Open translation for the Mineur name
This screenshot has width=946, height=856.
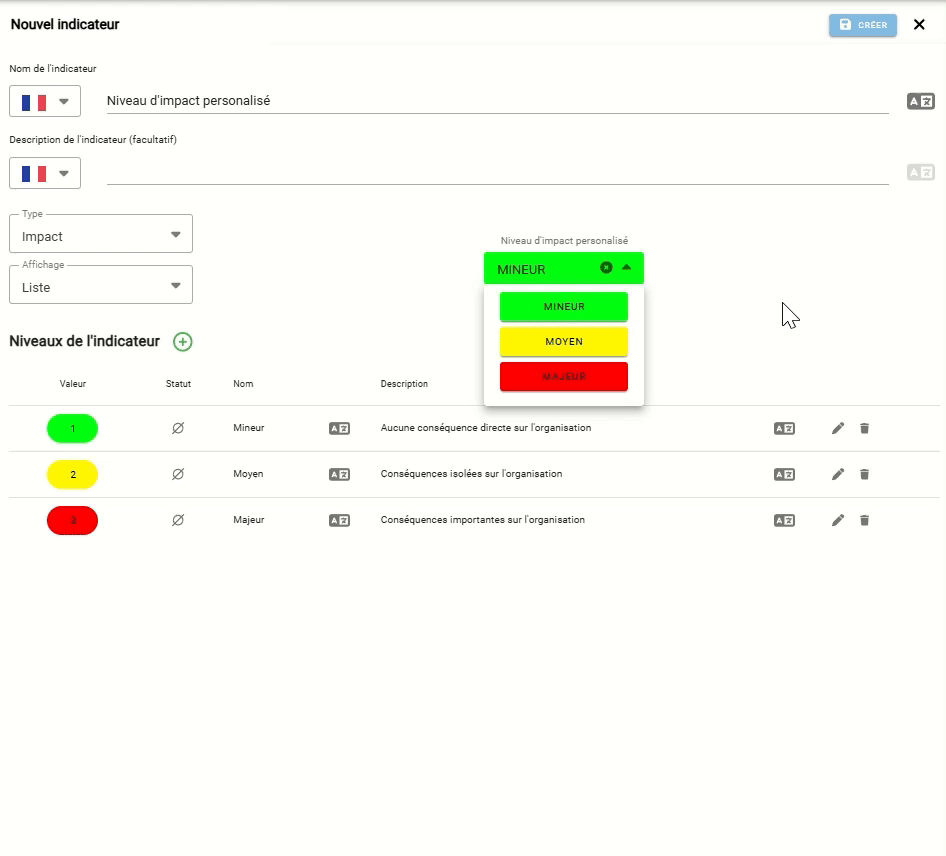click(339, 428)
